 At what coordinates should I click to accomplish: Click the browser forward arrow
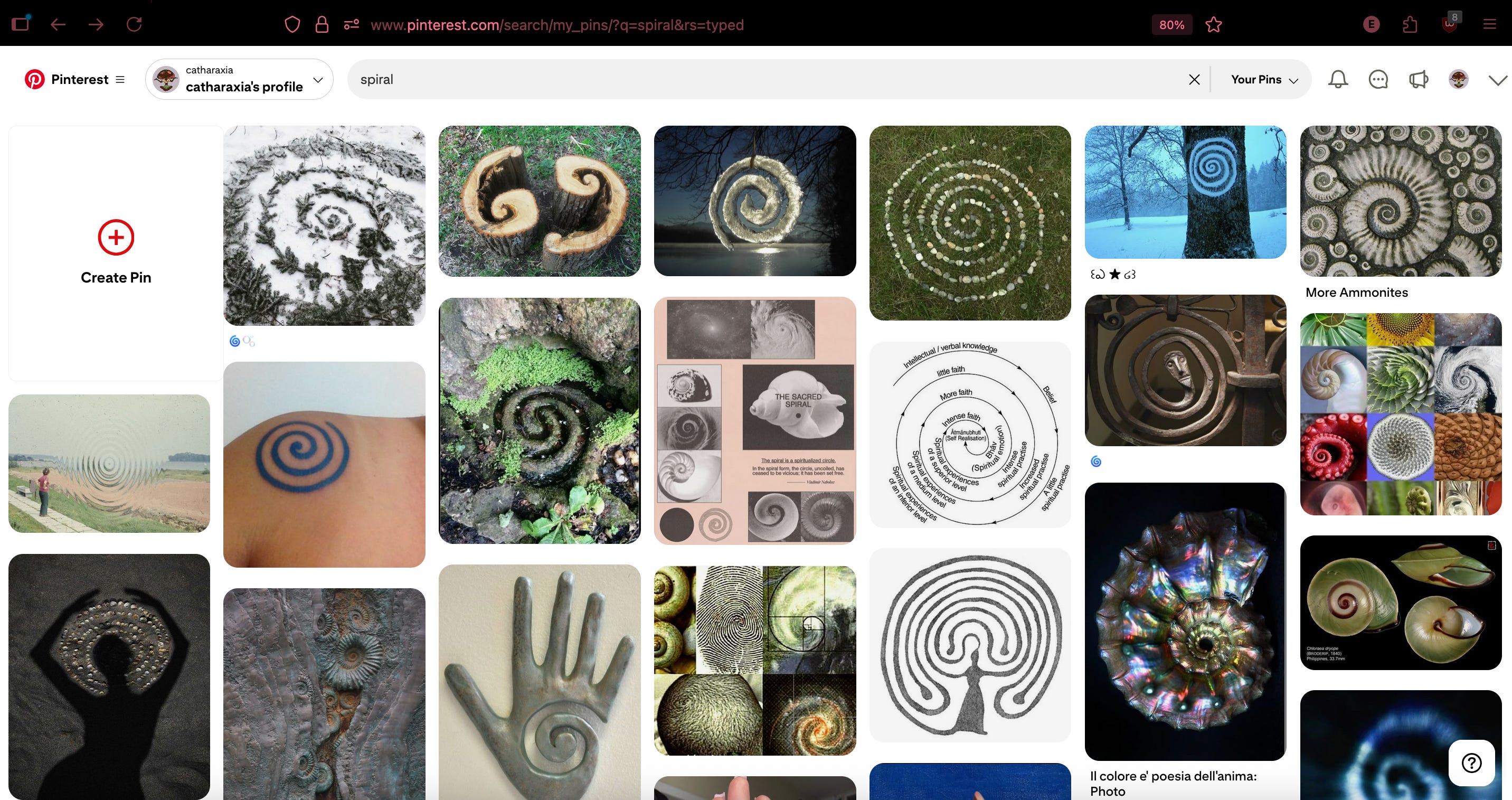[x=96, y=25]
